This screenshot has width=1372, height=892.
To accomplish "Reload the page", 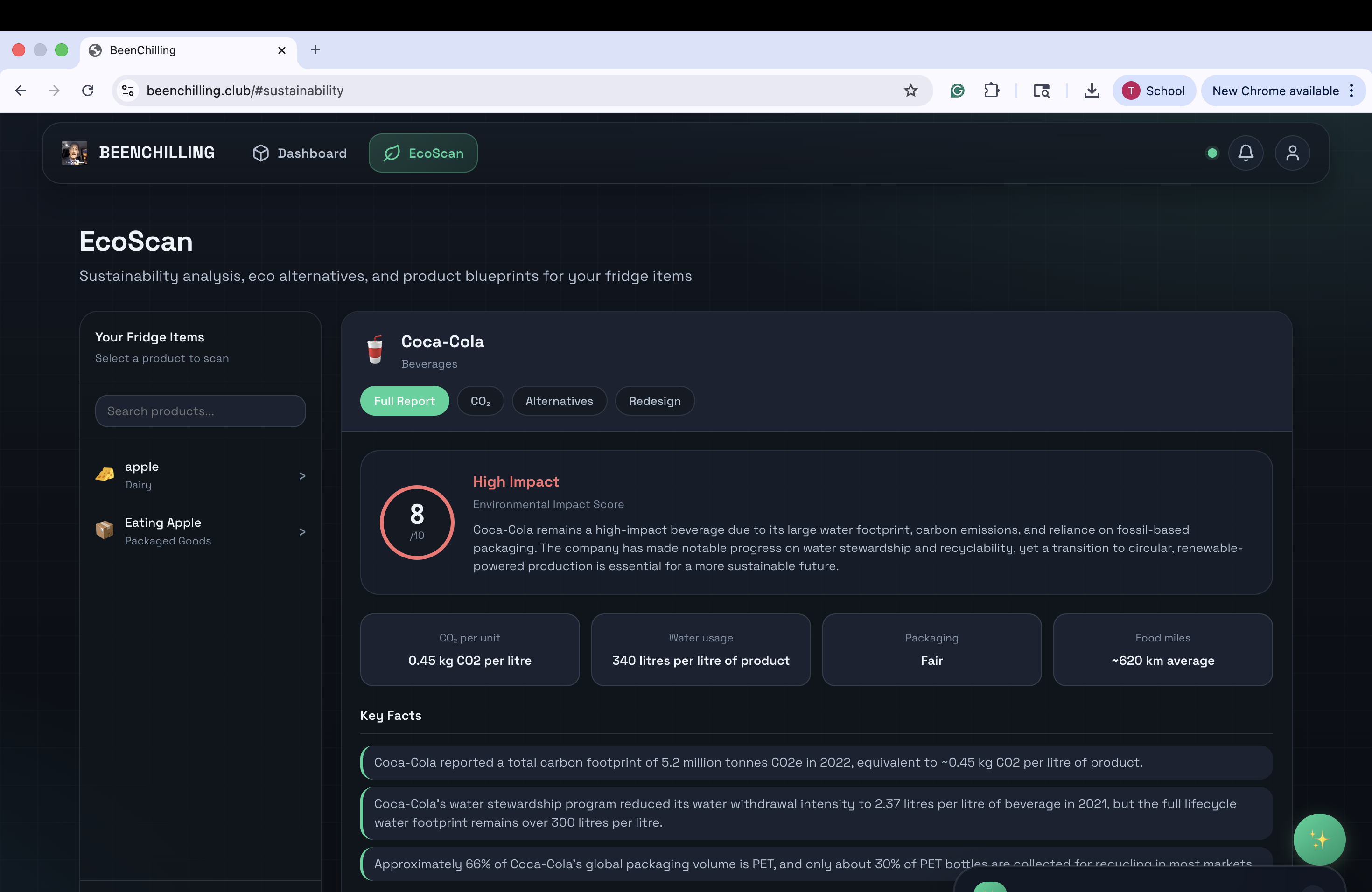I will [88, 91].
